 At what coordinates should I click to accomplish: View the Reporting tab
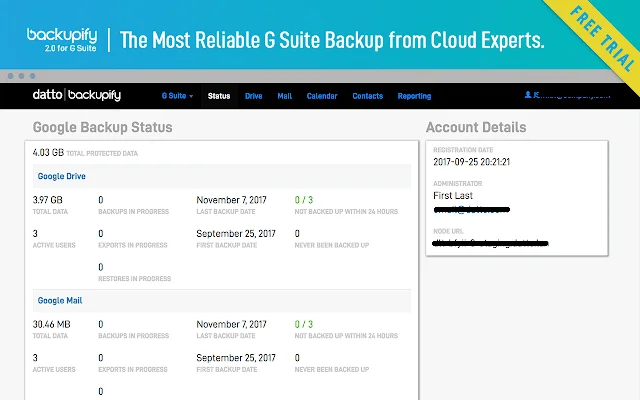(414, 96)
